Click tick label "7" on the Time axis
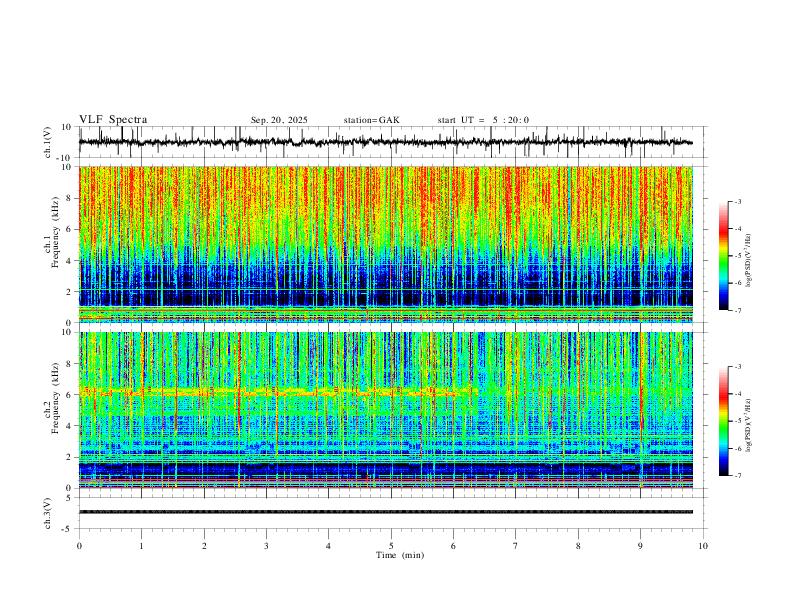The height and width of the screenshot is (612, 792). [516, 546]
